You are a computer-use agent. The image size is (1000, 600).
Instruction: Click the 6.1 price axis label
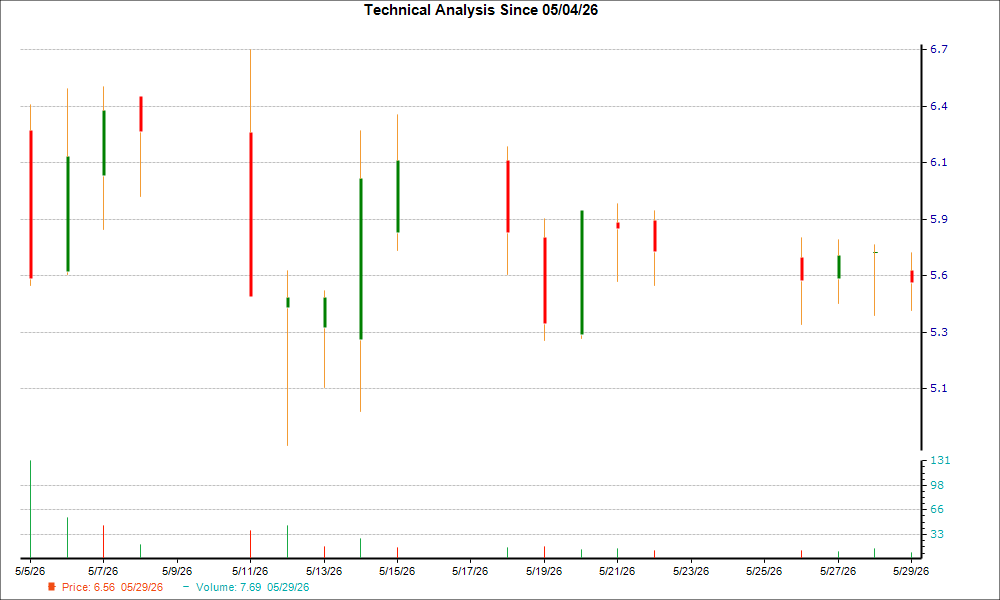(939, 163)
